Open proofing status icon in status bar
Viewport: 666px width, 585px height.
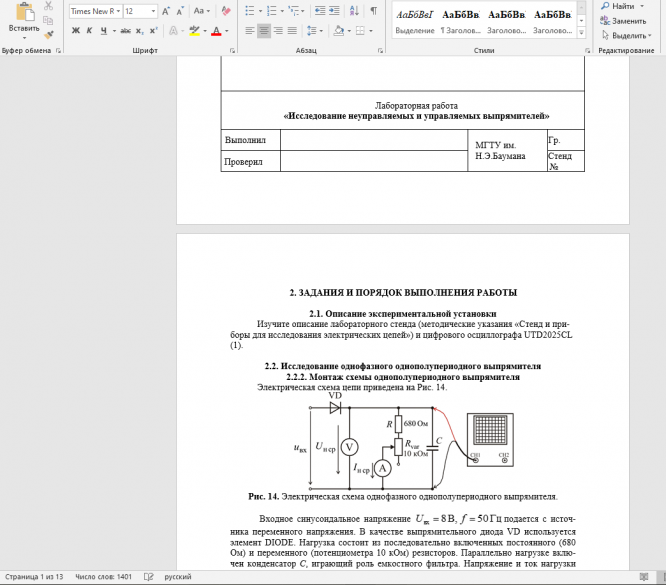coord(149,577)
